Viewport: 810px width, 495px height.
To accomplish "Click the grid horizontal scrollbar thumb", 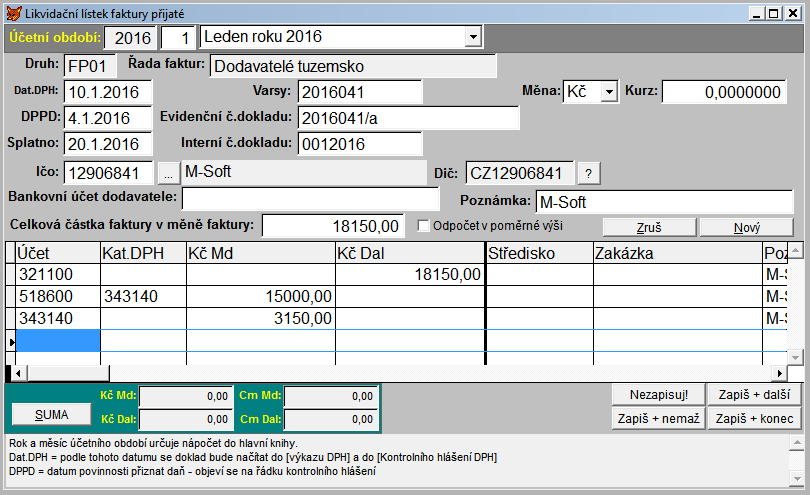I will click(68, 373).
